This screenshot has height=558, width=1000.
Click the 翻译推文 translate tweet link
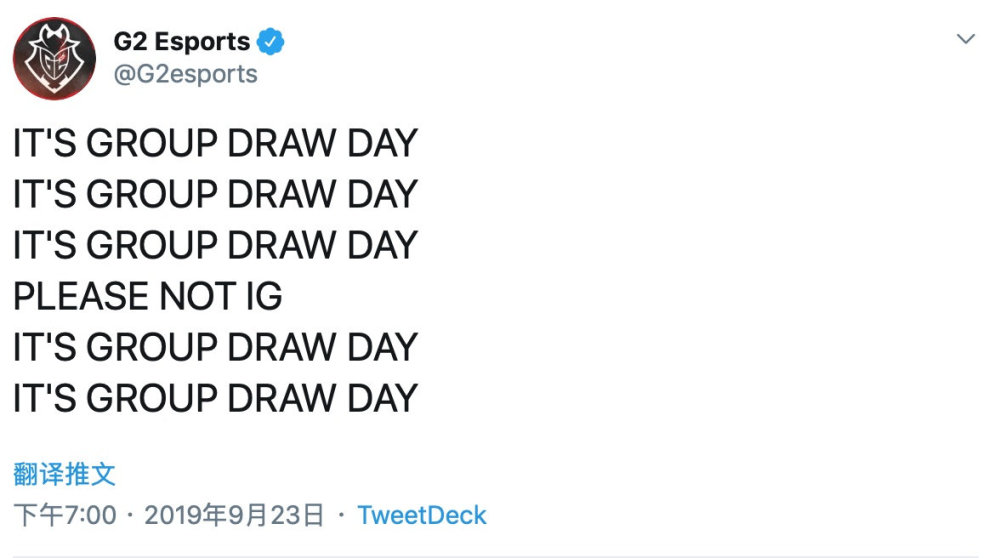point(65,473)
